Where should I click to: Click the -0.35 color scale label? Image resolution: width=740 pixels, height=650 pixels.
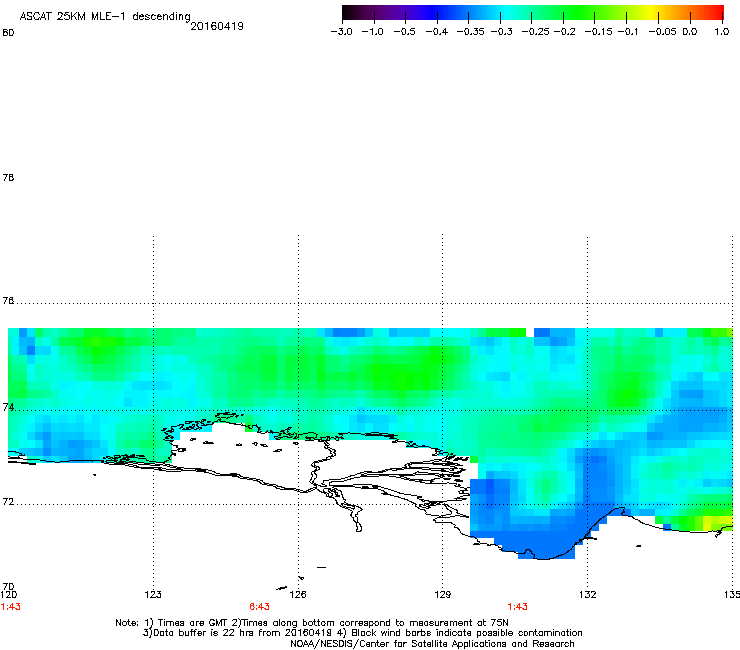(471, 32)
